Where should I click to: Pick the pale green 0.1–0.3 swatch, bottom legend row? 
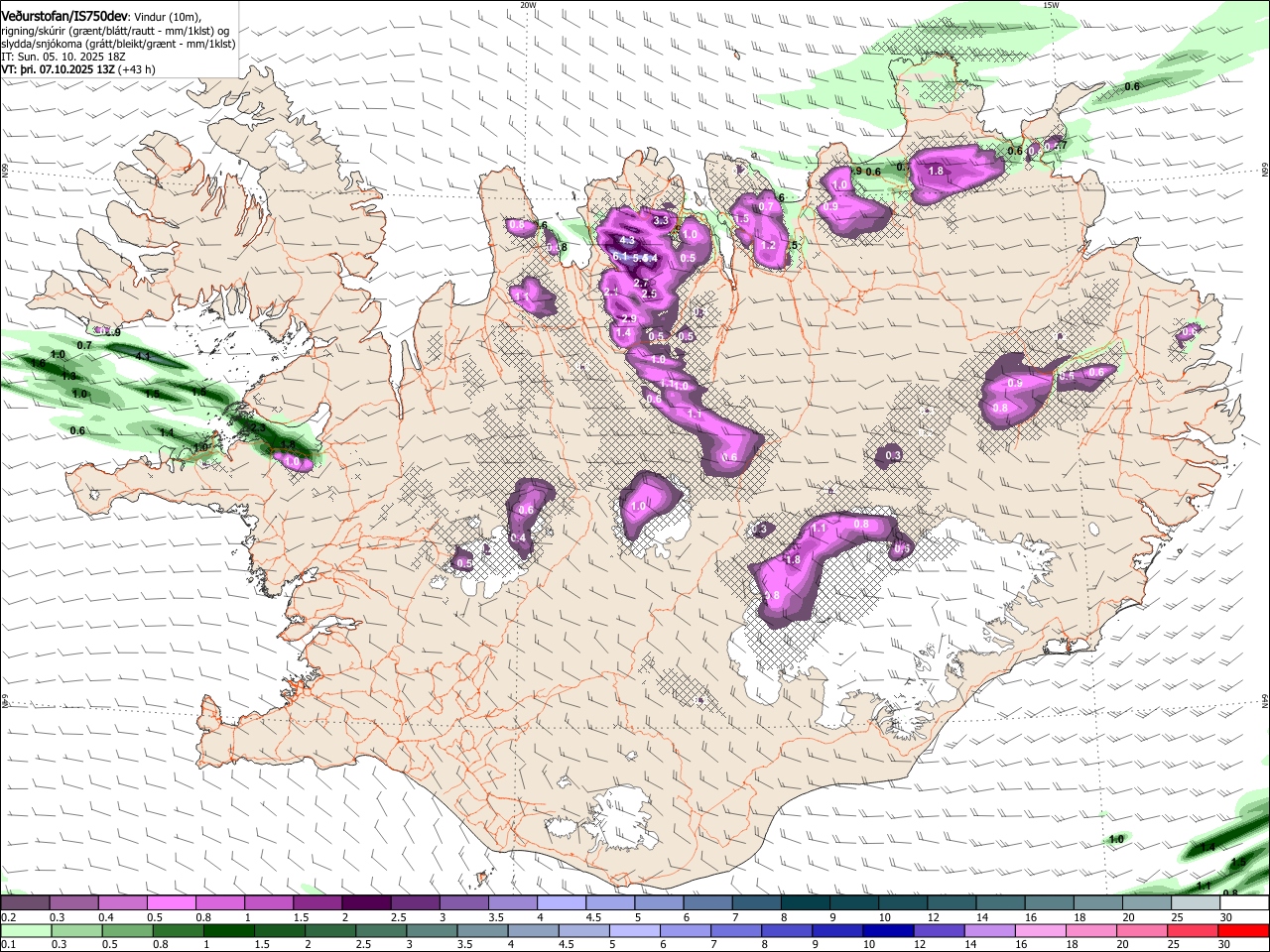24,930
